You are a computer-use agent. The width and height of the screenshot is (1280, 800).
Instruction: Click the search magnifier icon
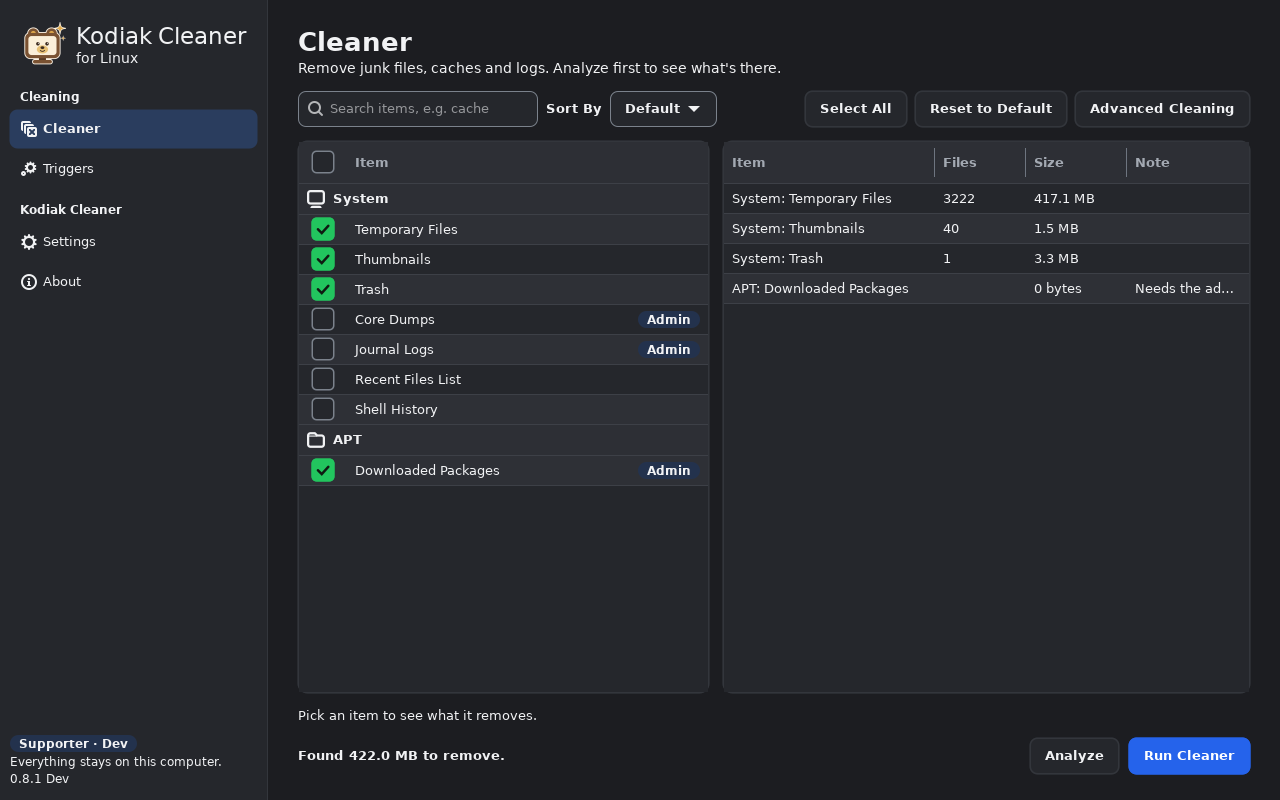pyautogui.click(x=316, y=109)
